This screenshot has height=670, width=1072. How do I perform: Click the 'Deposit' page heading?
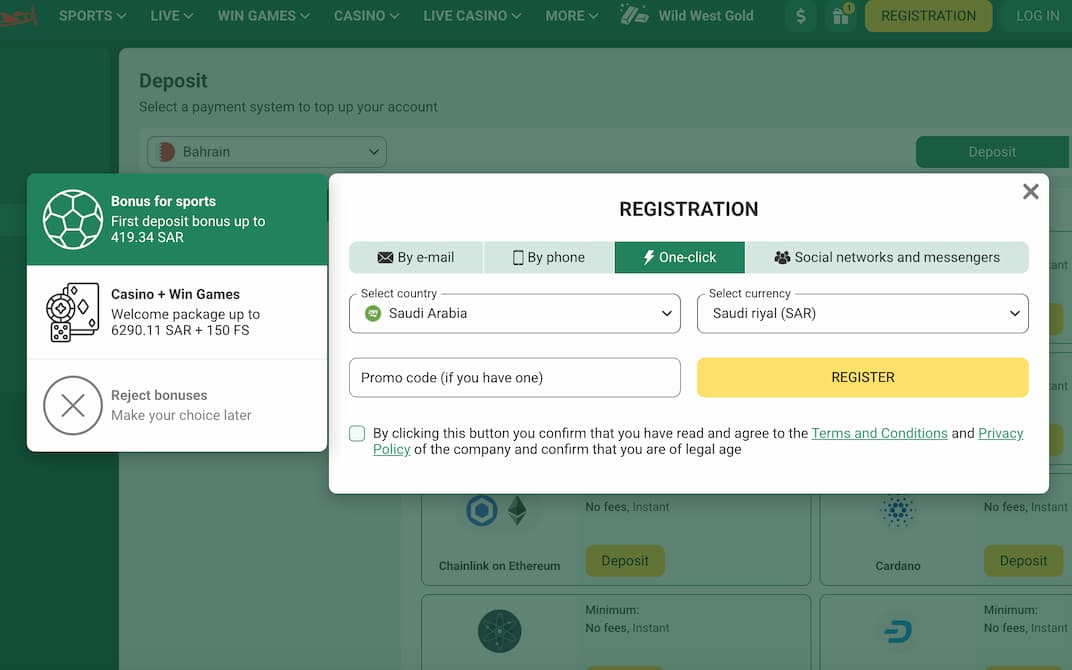173,81
